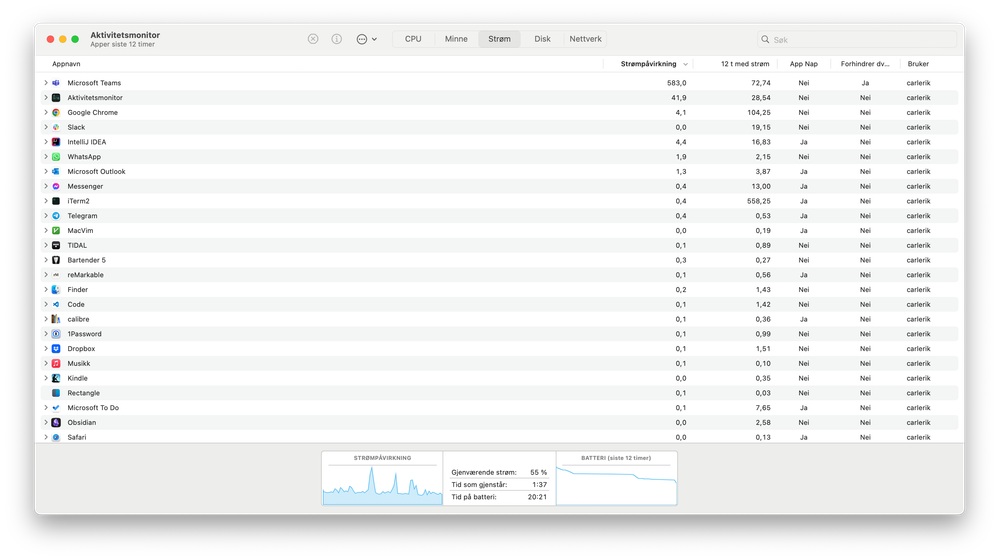This screenshot has height=560, width=999.
Task: Click the Obsidian icon
Action: (56, 422)
